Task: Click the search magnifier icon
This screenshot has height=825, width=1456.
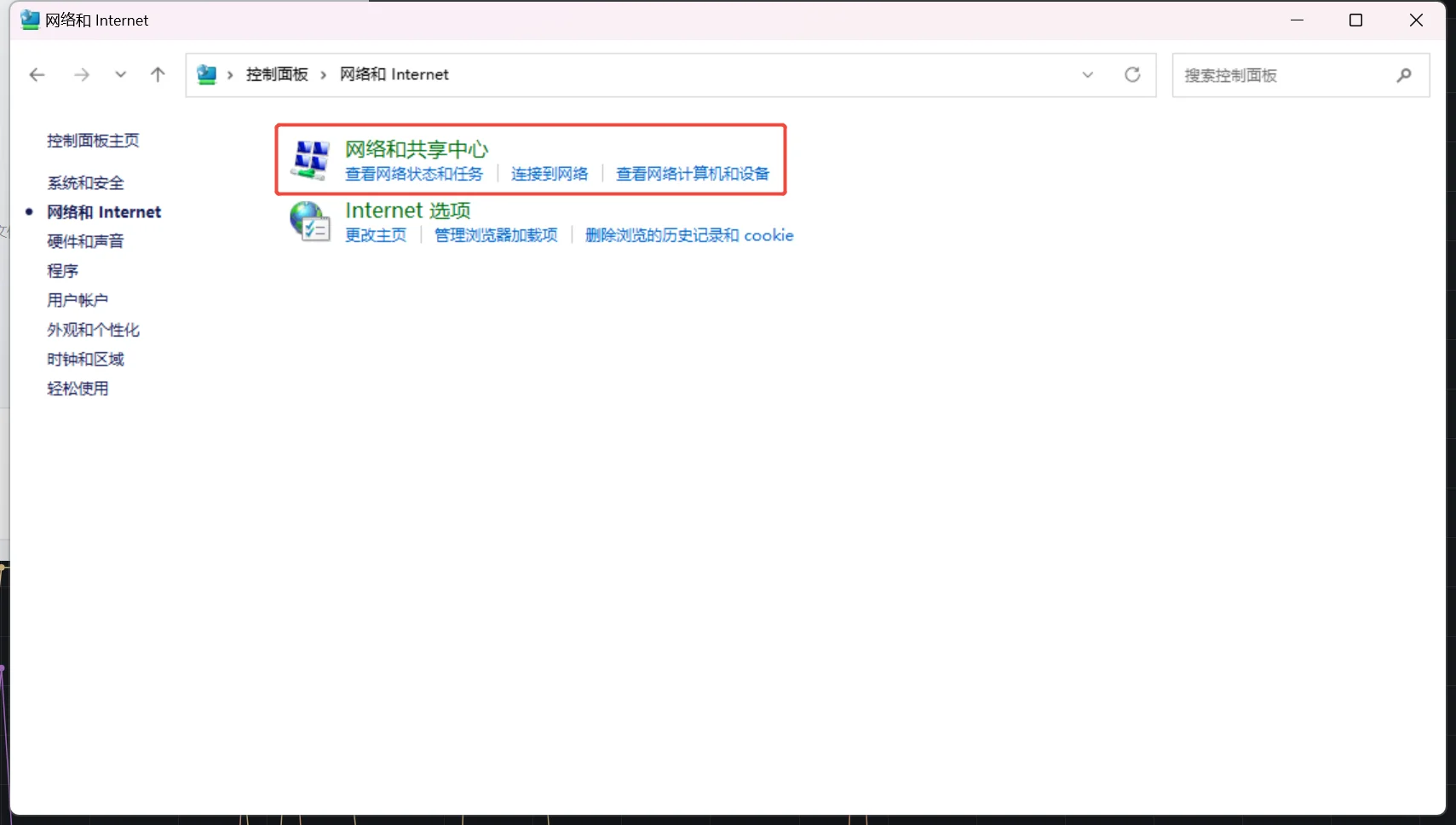Action: (1404, 75)
